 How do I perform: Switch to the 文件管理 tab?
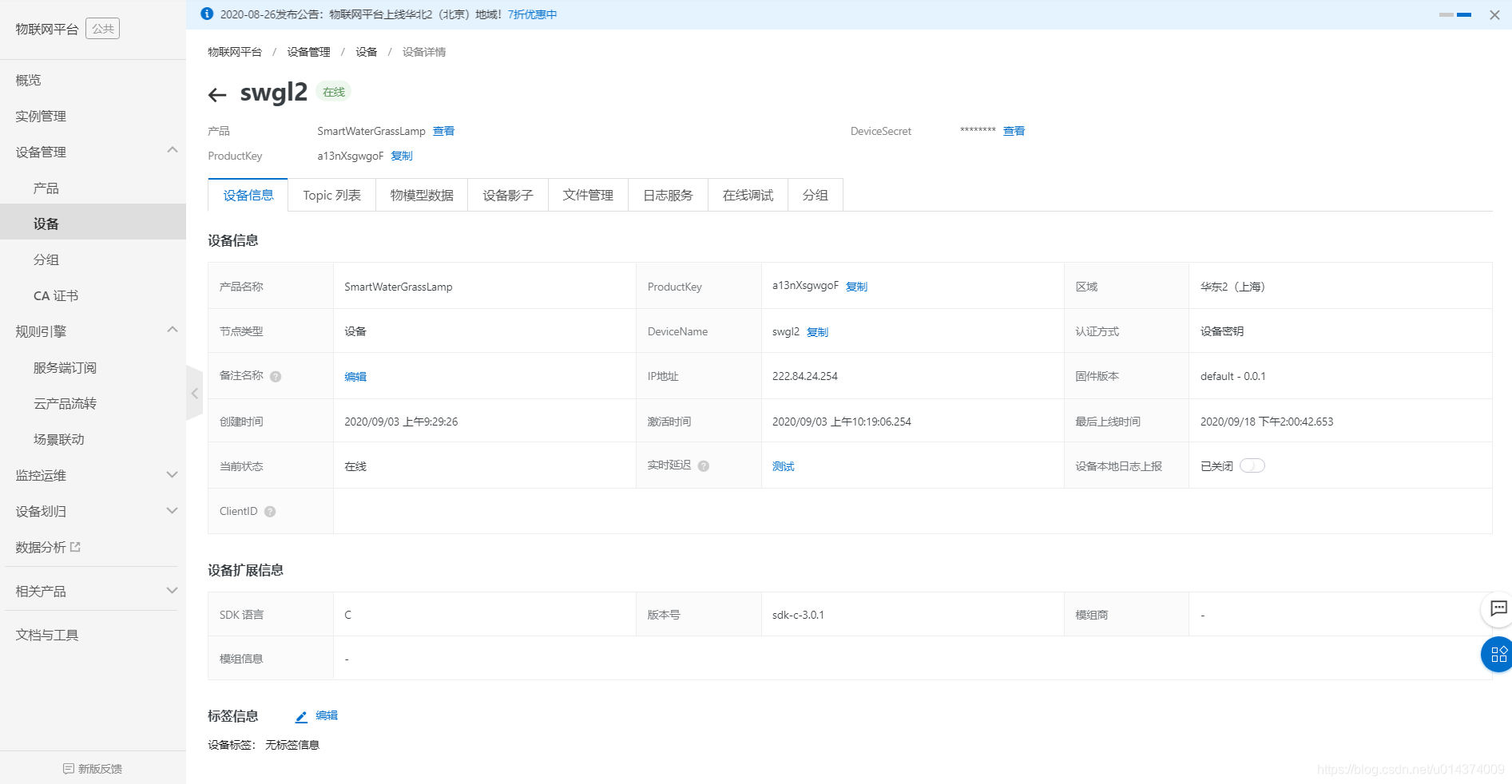point(588,195)
